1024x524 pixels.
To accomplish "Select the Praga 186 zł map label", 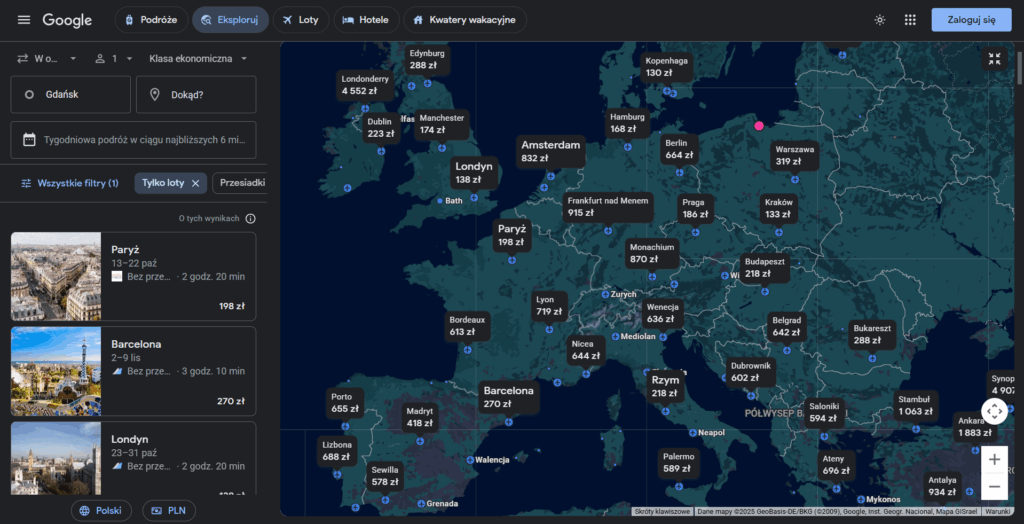I will point(695,208).
